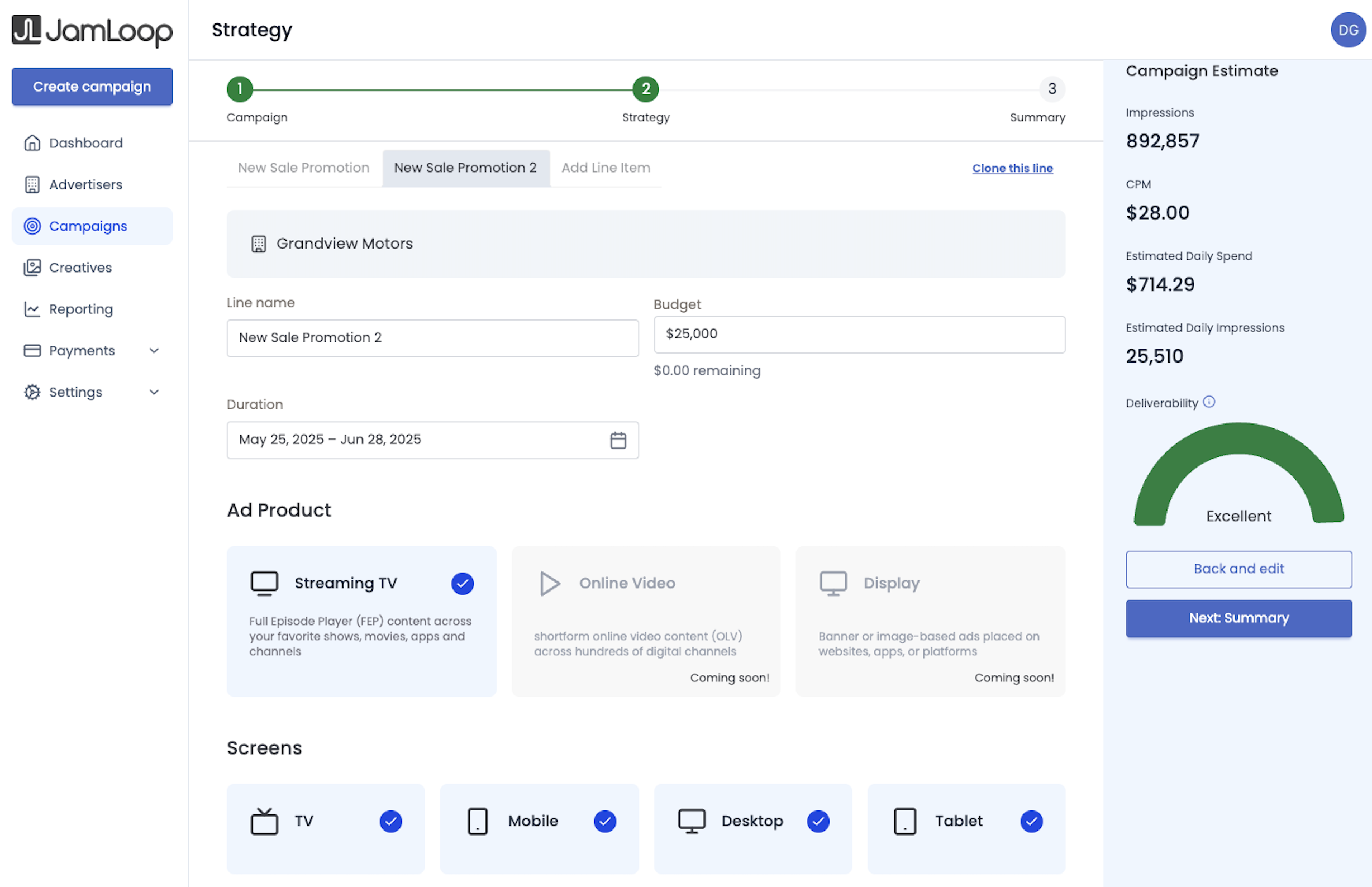Switch to New Sale Promotion tab
The image size is (1372, 887).
tap(303, 168)
